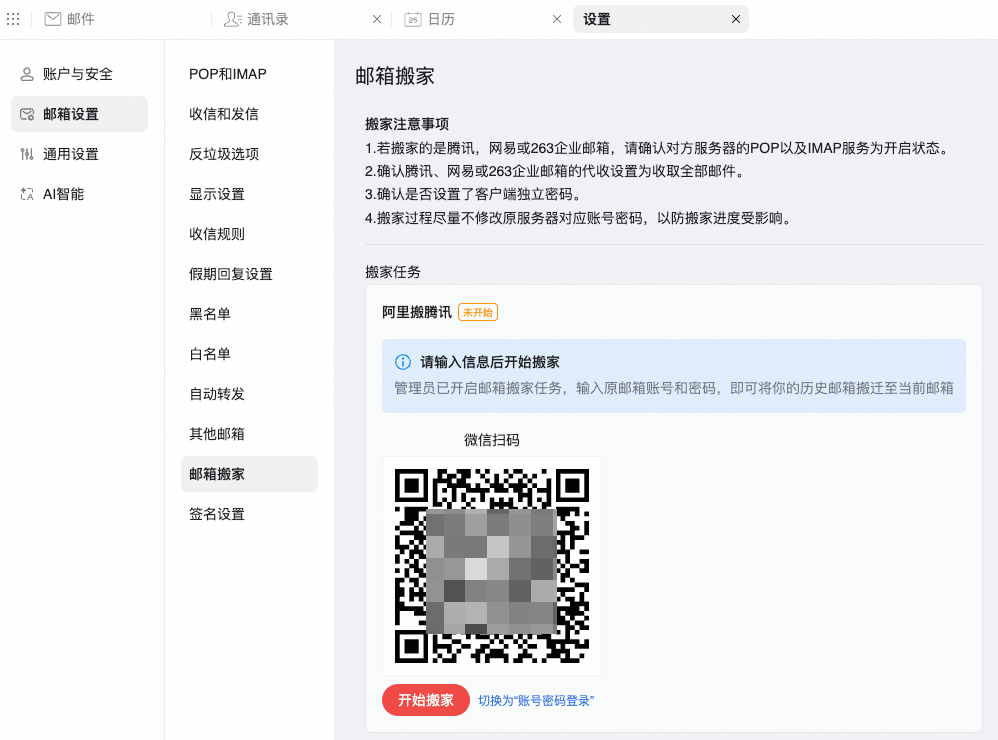Select 反垃圾选项 in settings list
The width and height of the screenshot is (998, 740).
[224, 154]
